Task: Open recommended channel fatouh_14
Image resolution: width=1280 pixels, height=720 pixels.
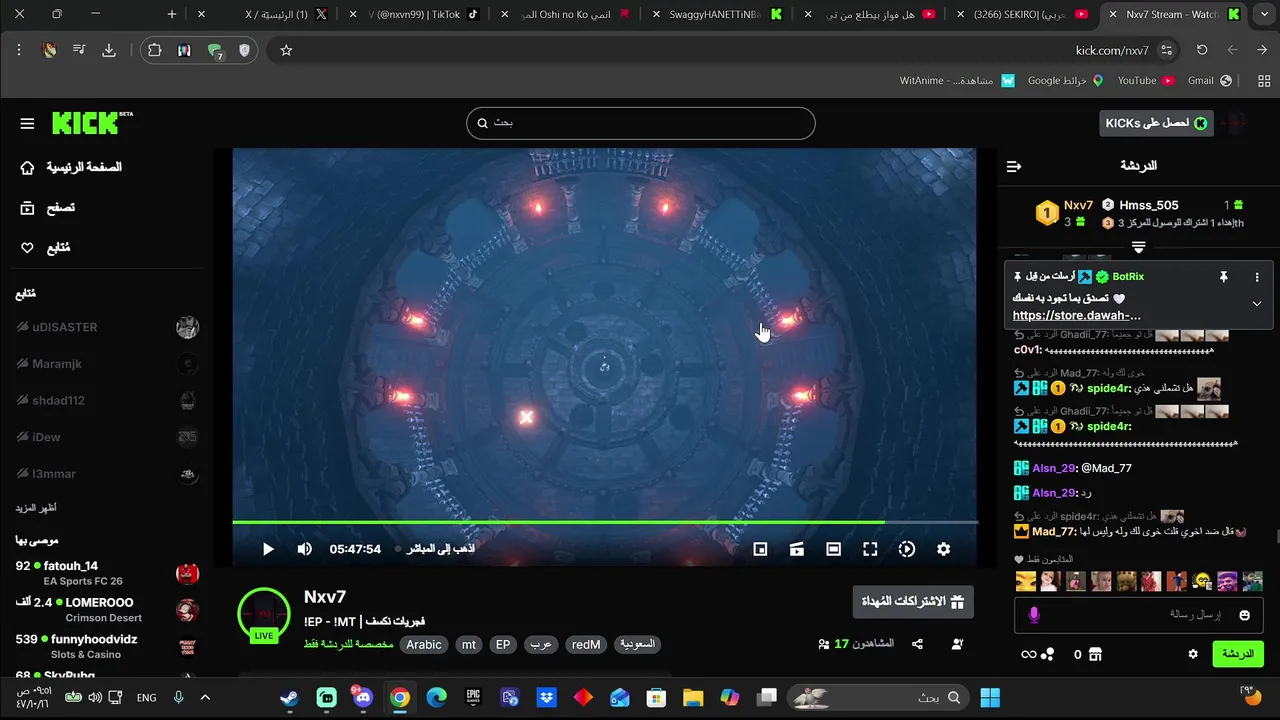Action: coord(107,573)
